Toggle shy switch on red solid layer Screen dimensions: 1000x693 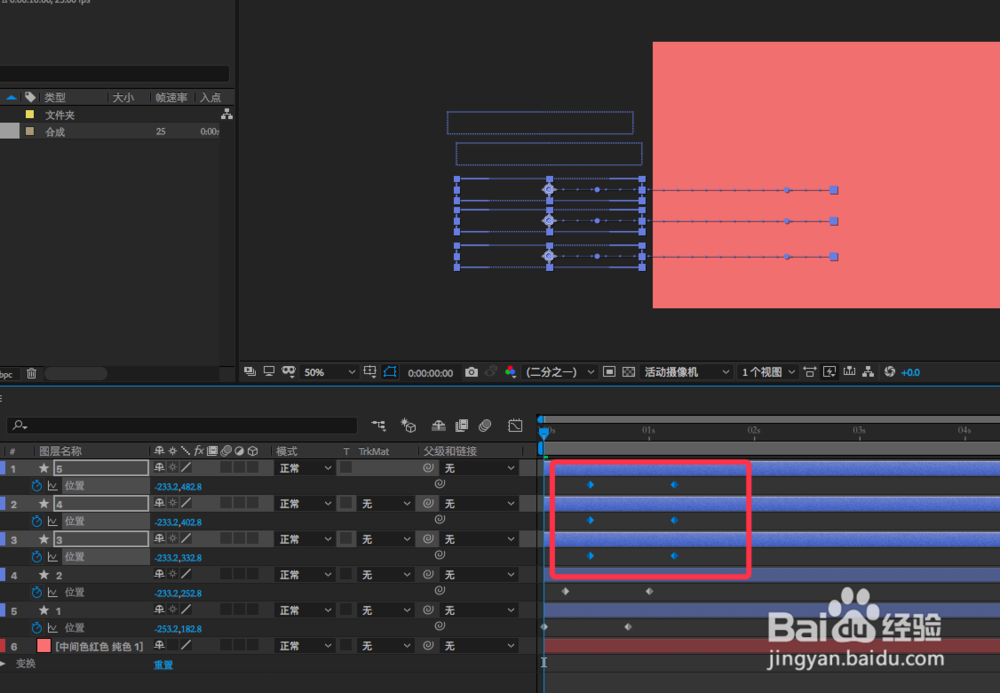159,646
